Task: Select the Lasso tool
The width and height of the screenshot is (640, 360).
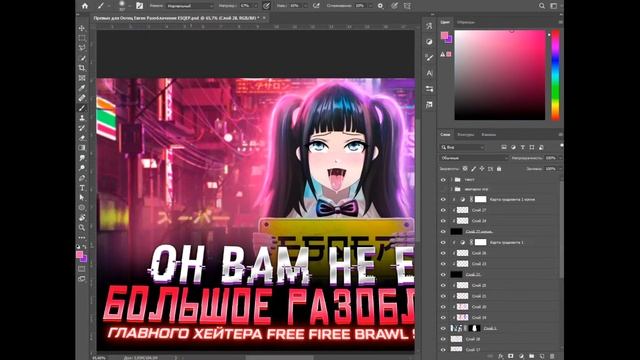Action: tap(82, 48)
